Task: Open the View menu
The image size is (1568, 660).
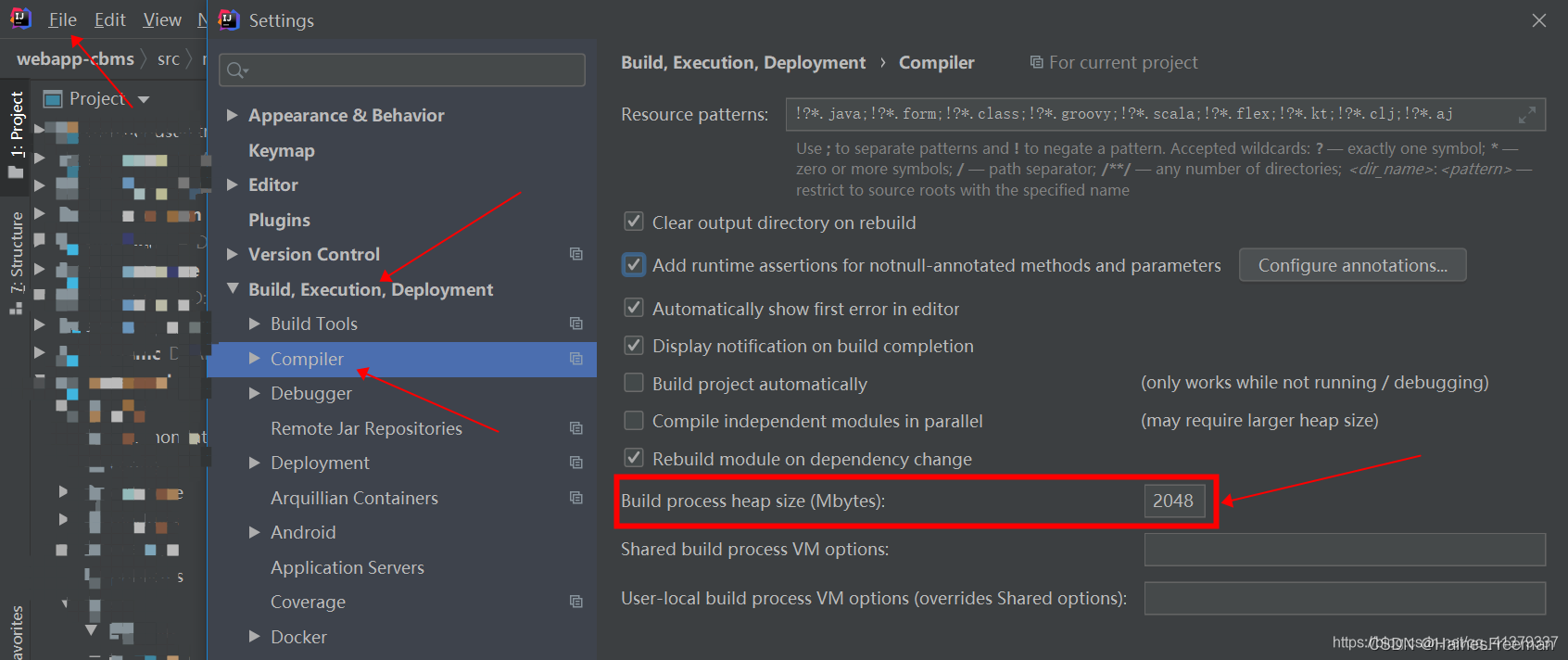Action: pyautogui.click(x=162, y=19)
